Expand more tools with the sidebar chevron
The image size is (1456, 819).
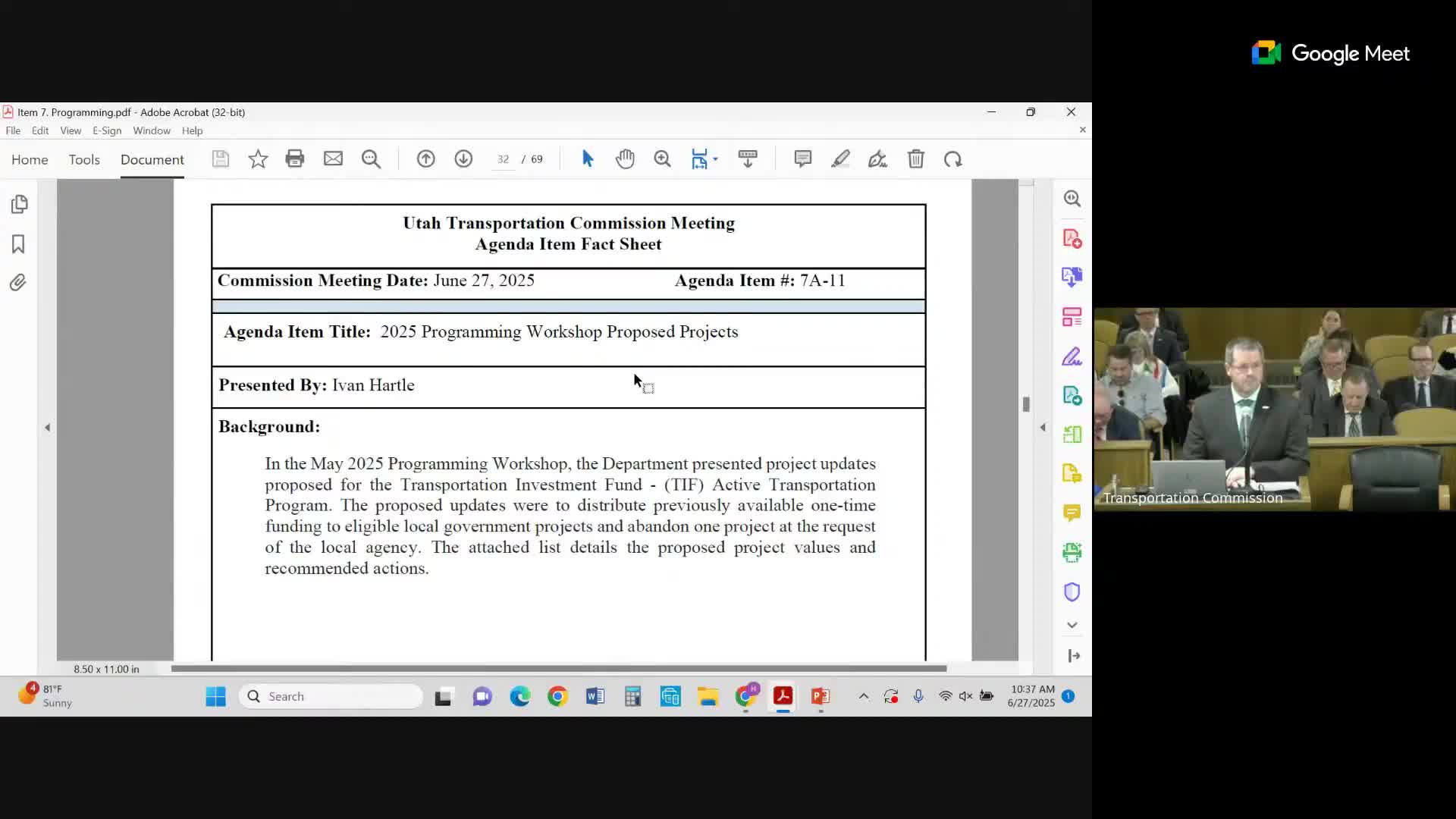coord(1073,625)
